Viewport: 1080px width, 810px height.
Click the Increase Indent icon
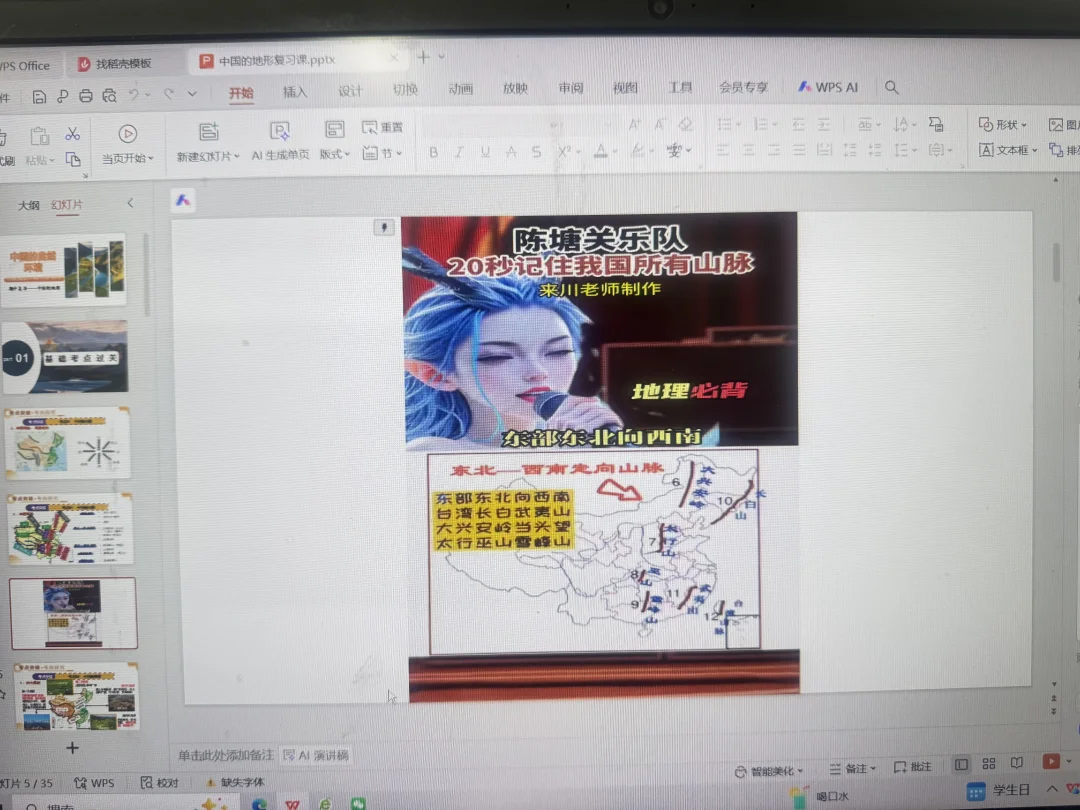tap(824, 125)
